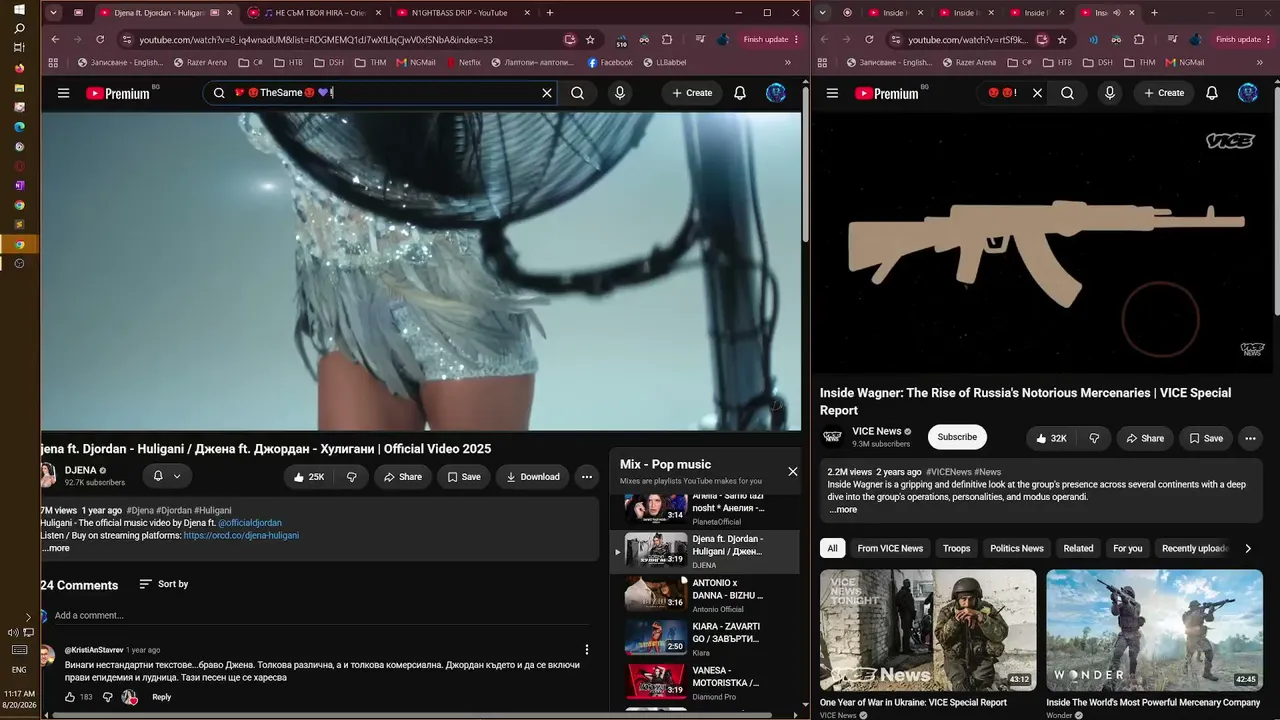Show more filter chips with the right arrow

click(x=1248, y=548)
